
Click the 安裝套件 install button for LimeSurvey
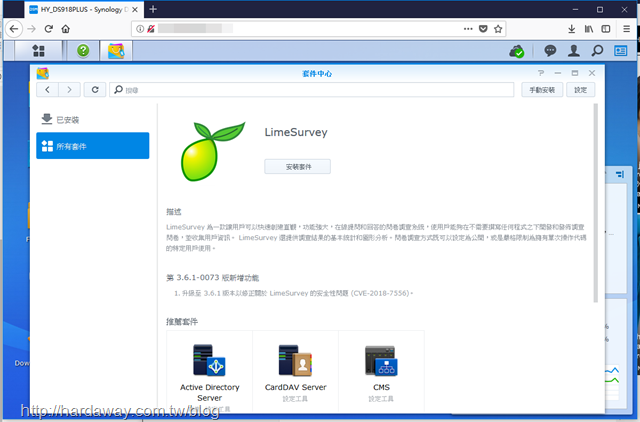click(x=298, y=167)
